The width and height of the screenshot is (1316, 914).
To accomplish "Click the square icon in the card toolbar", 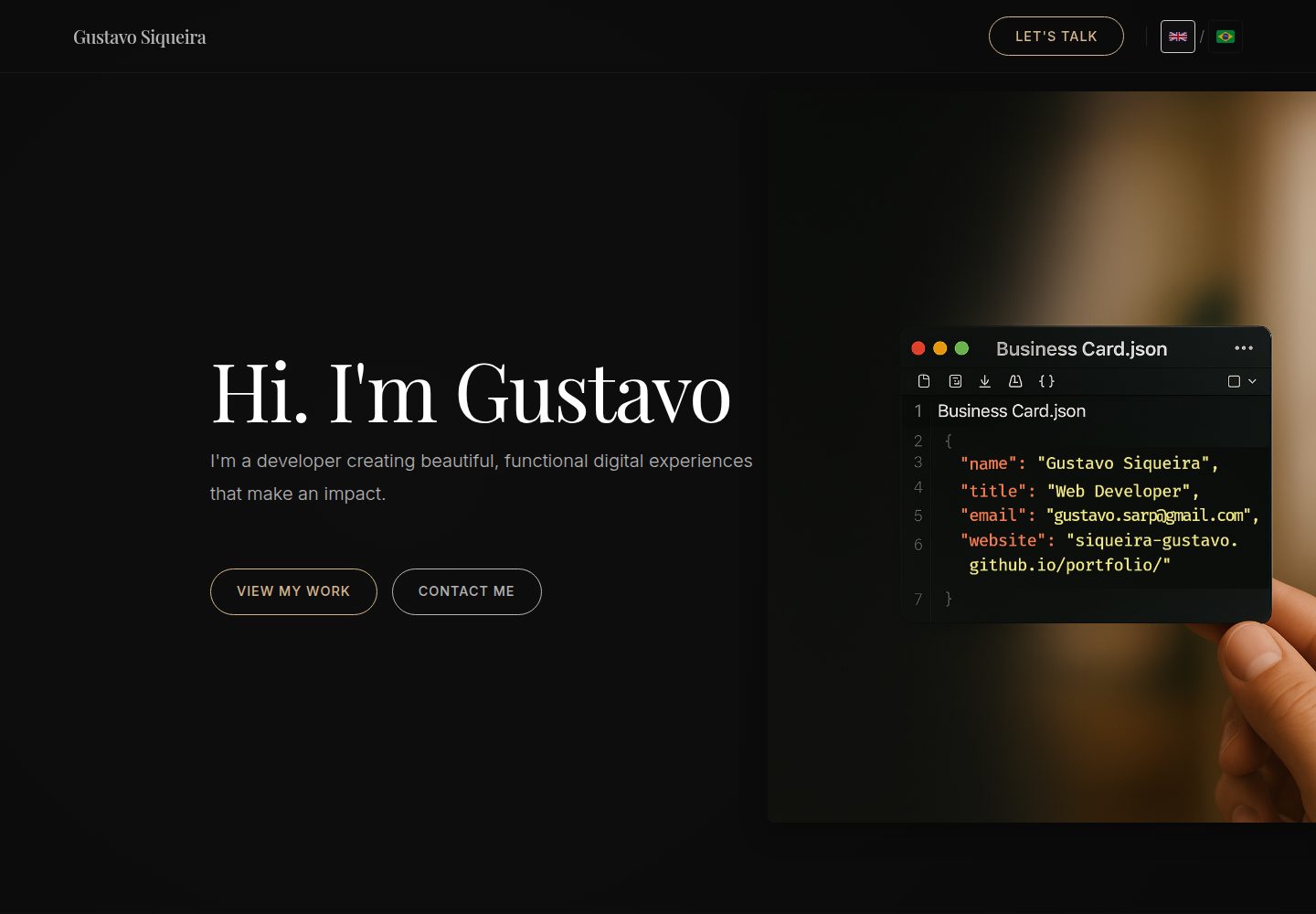I will [x=1234, y=381].
